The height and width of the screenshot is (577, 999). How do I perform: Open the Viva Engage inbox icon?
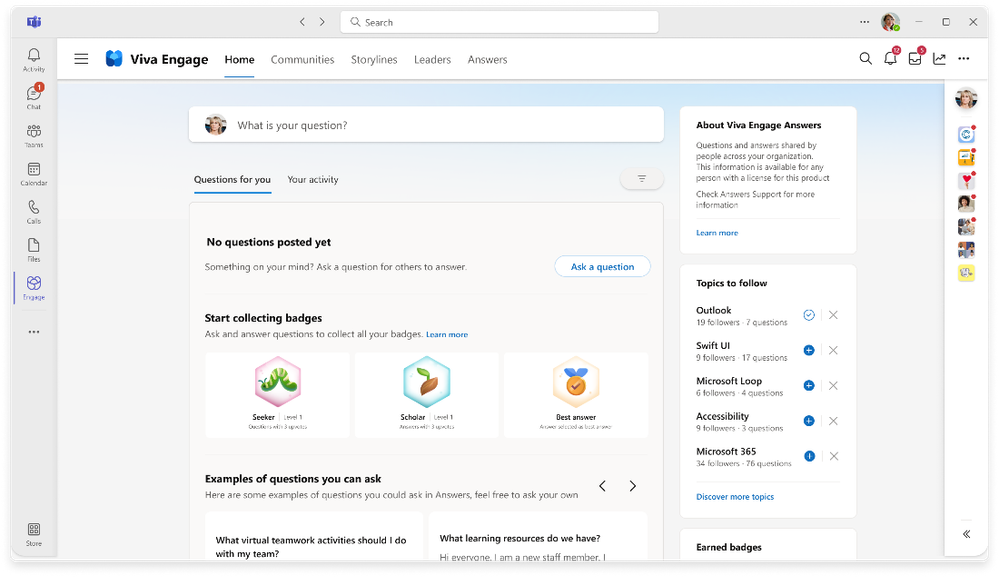click(916, 59)
